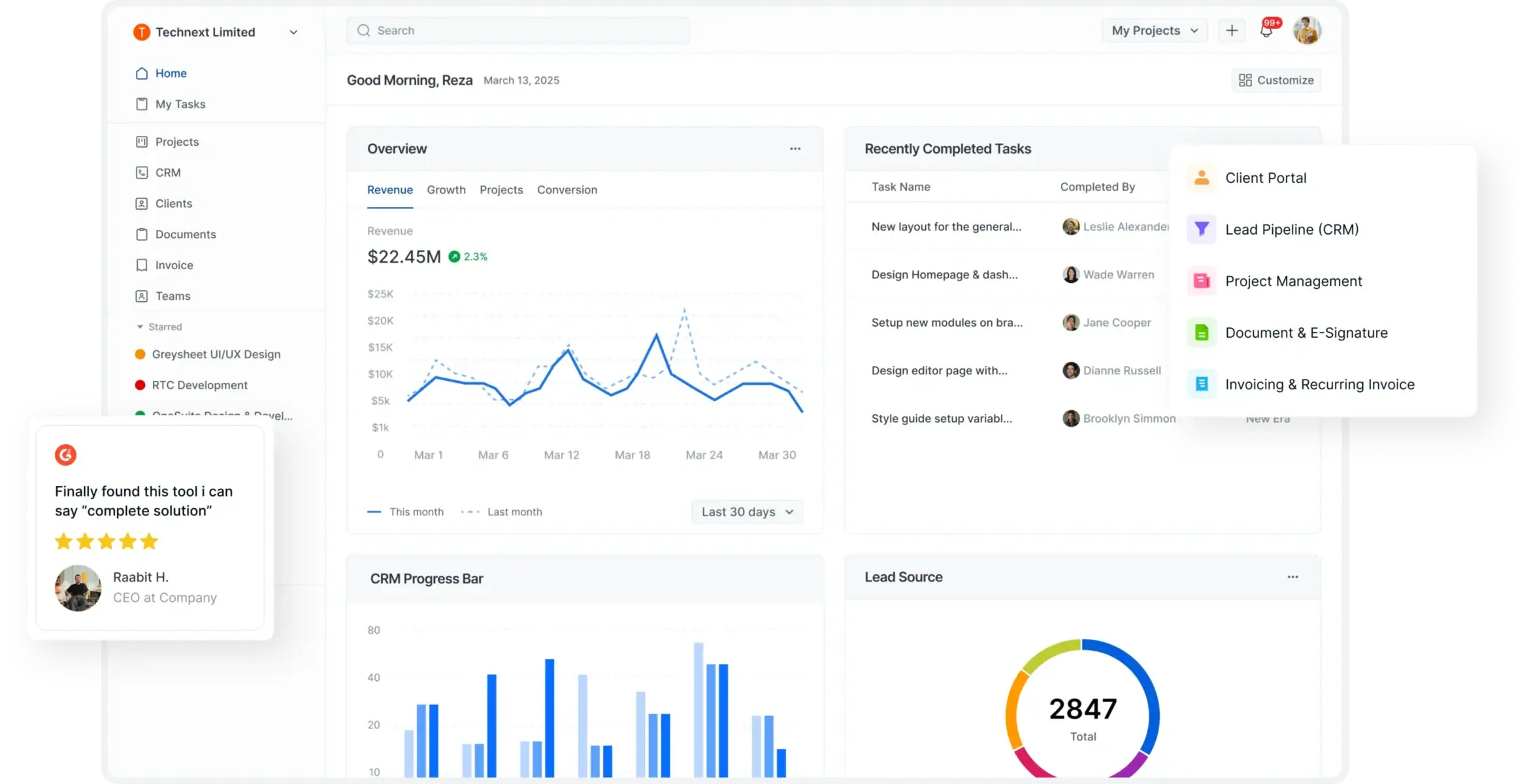Open the Invoice sidebar icon
The image size is (1529, 784).
[x=142, y=265]
